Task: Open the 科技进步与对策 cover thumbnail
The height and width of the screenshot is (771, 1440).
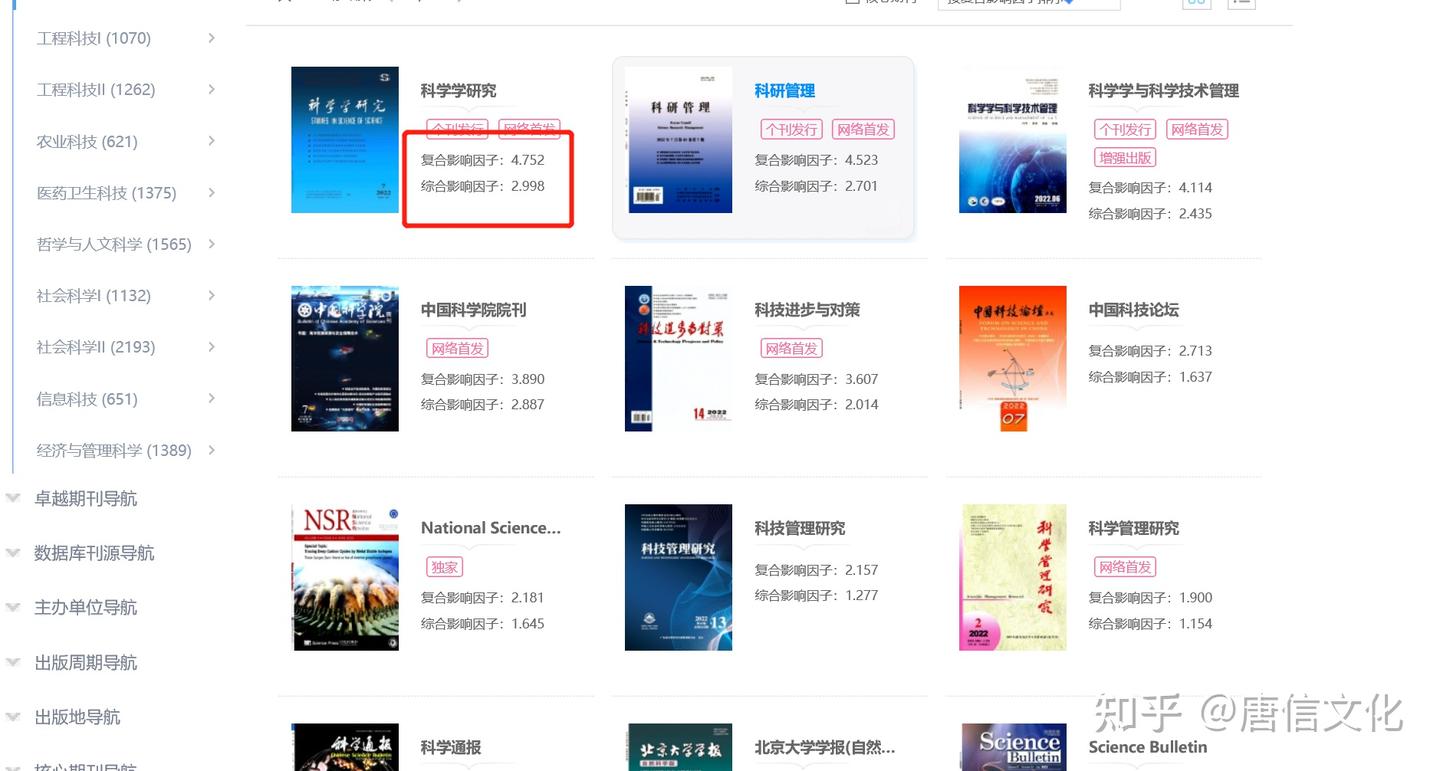Action: pyautogui.click(x=678, y=359)
